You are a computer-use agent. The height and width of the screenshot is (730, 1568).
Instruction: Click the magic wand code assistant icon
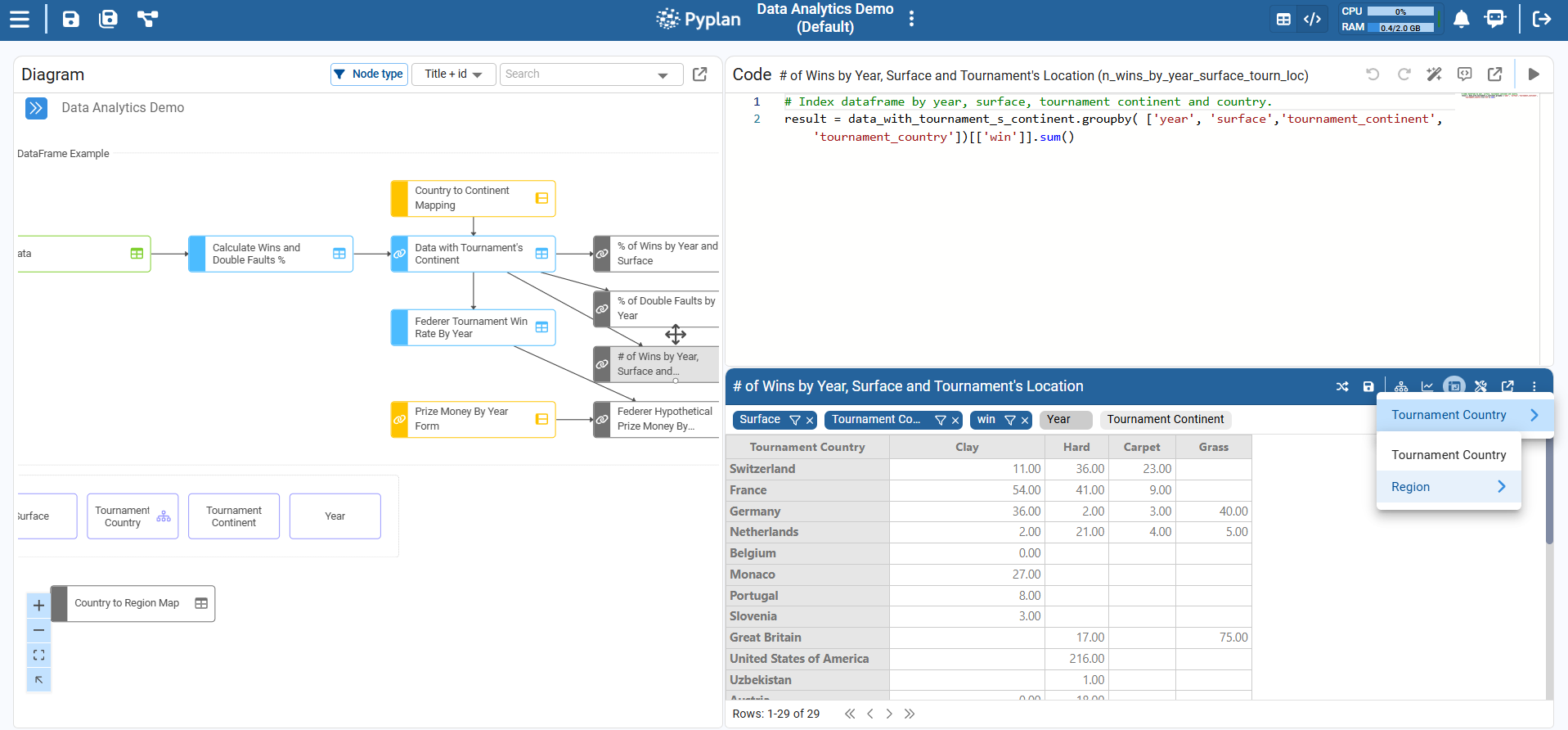click(1434, 74)
